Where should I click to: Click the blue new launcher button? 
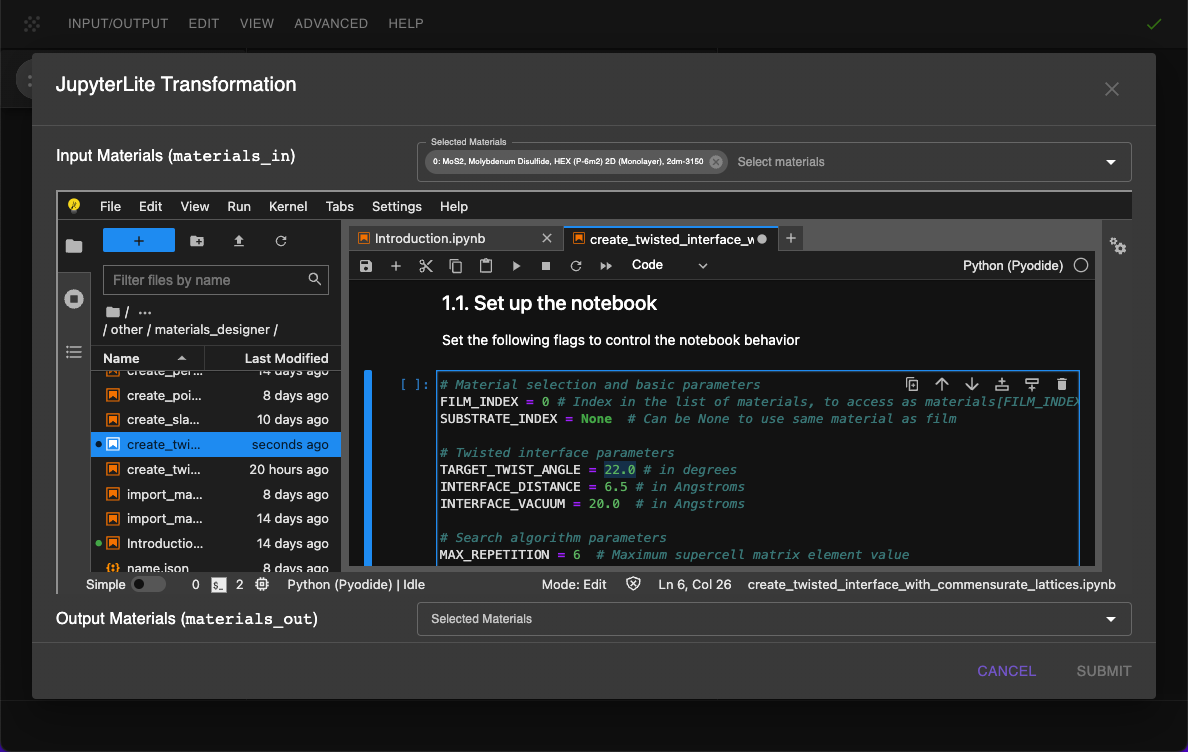pos(139,241)
